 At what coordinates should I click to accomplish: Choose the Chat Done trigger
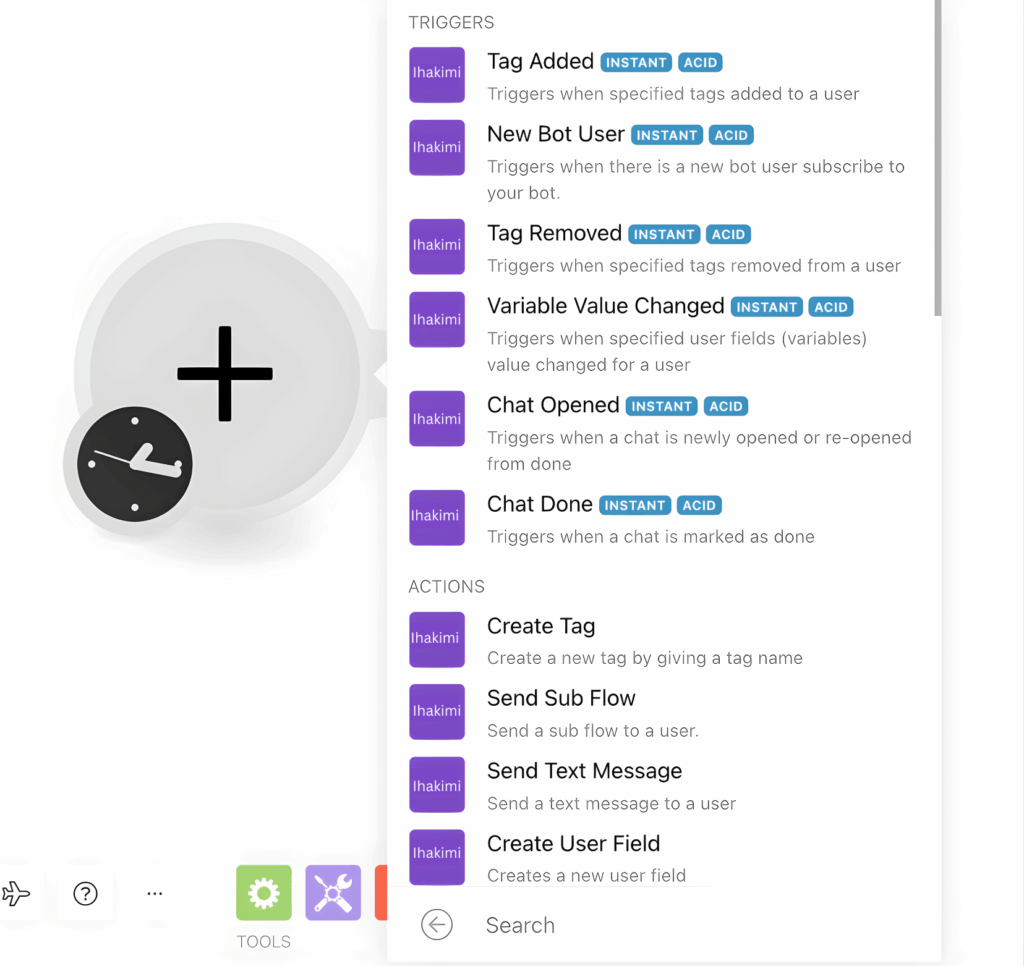coord(540,505)
